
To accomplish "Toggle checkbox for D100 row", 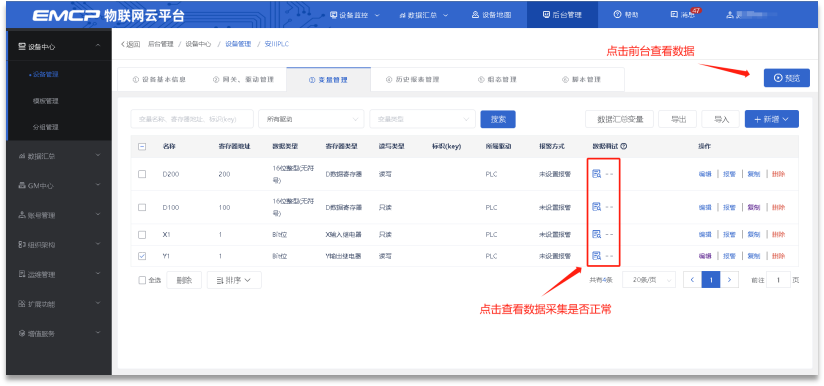I will tap(142, 207).
